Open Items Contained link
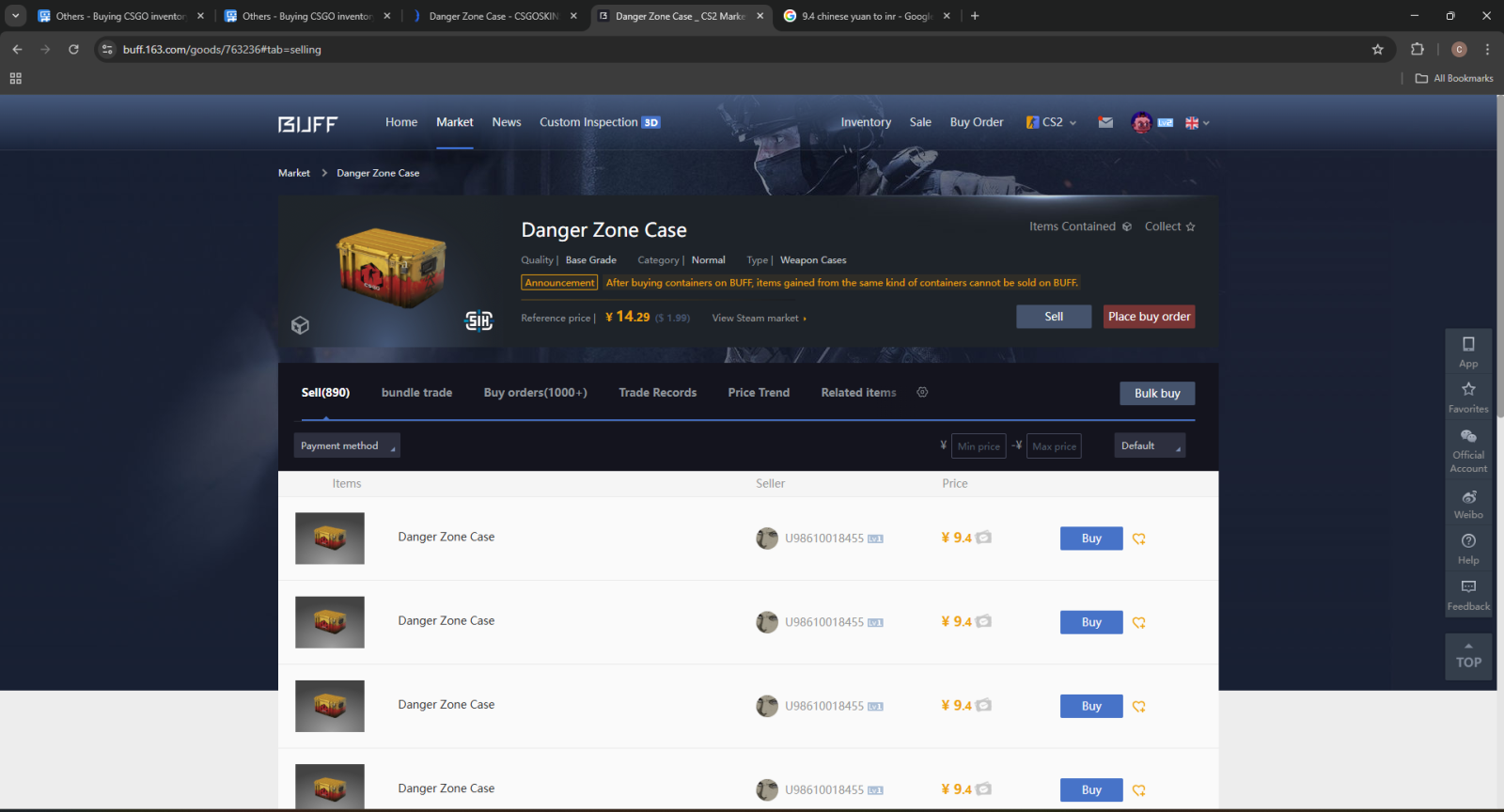Image resolution: width=1504 pixels, height=812 pixels. point(1080,226)
